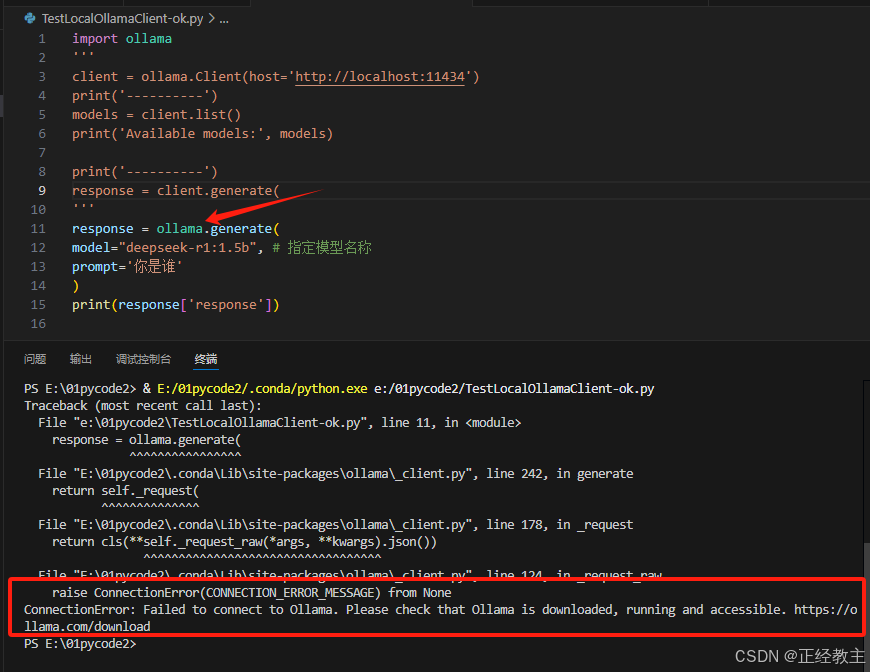Viewport: 870px width, 672px height.
Task: Open the 输出 panel tab
Action: pyautogui.click(x=80, y=359)
